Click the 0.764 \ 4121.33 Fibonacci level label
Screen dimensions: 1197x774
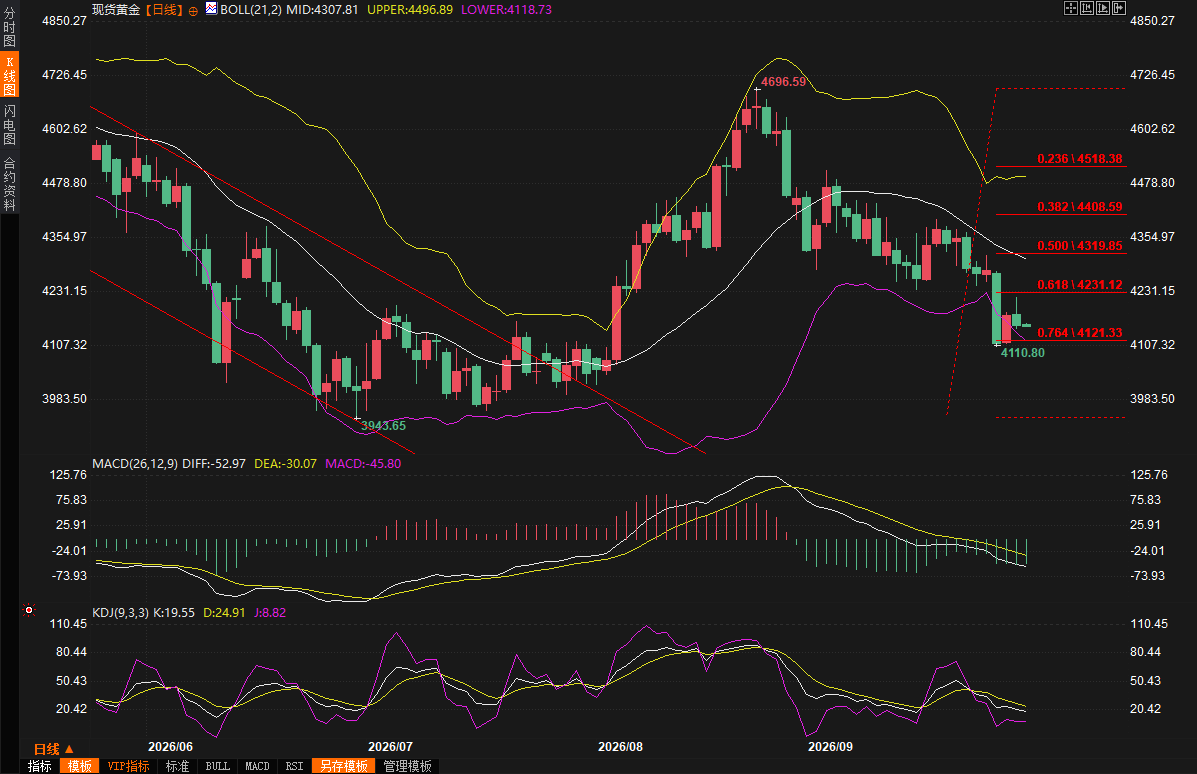tap(1079, 333)
